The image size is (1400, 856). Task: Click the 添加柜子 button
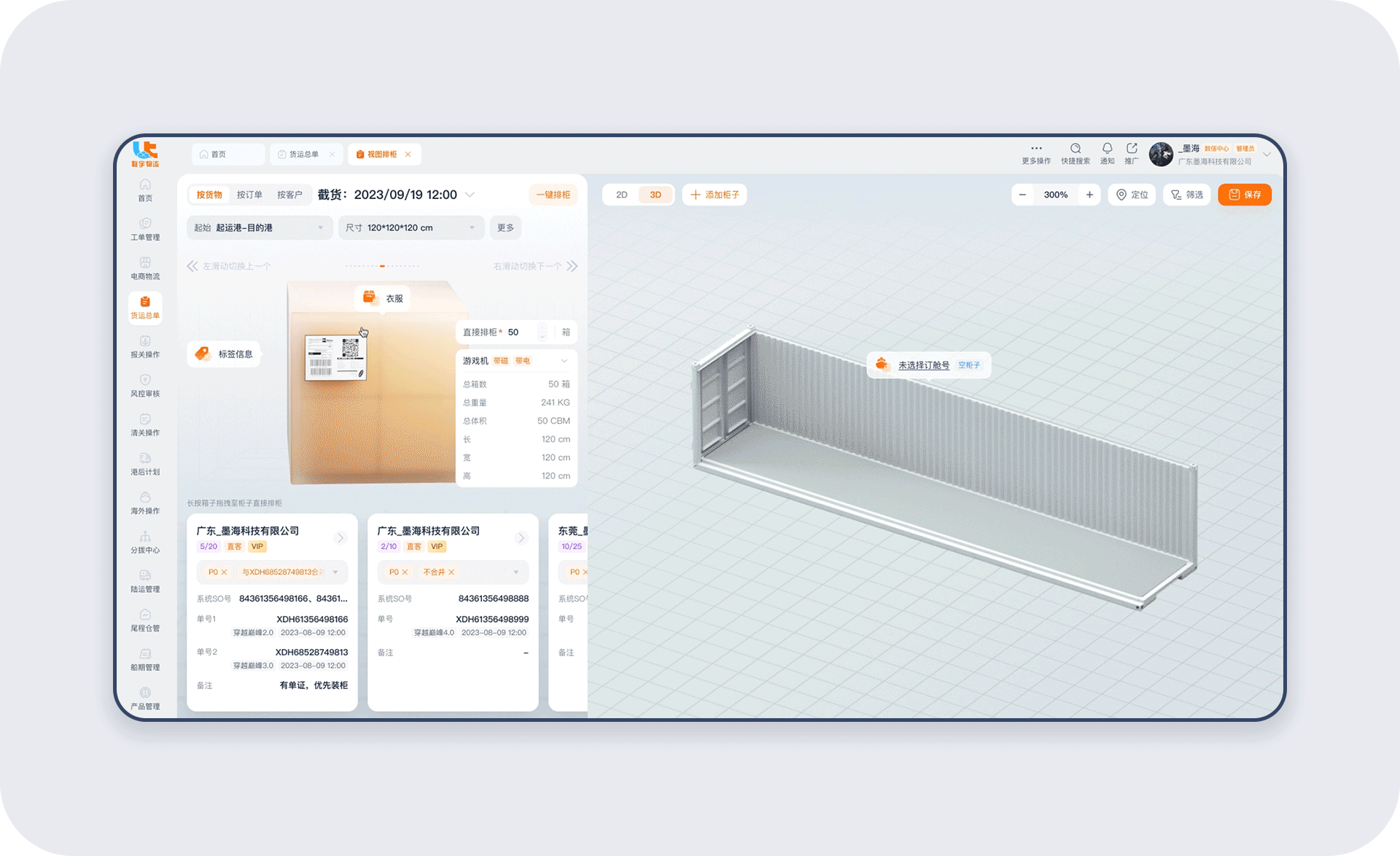pos(715,195)
